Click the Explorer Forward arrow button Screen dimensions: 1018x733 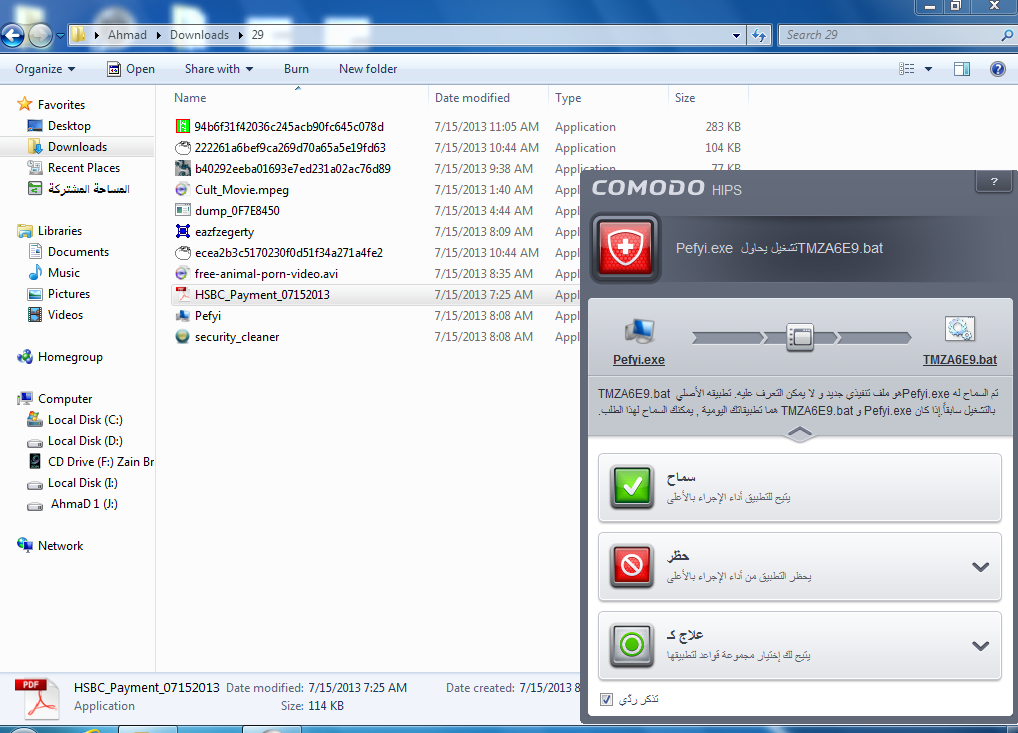[40, 35]
